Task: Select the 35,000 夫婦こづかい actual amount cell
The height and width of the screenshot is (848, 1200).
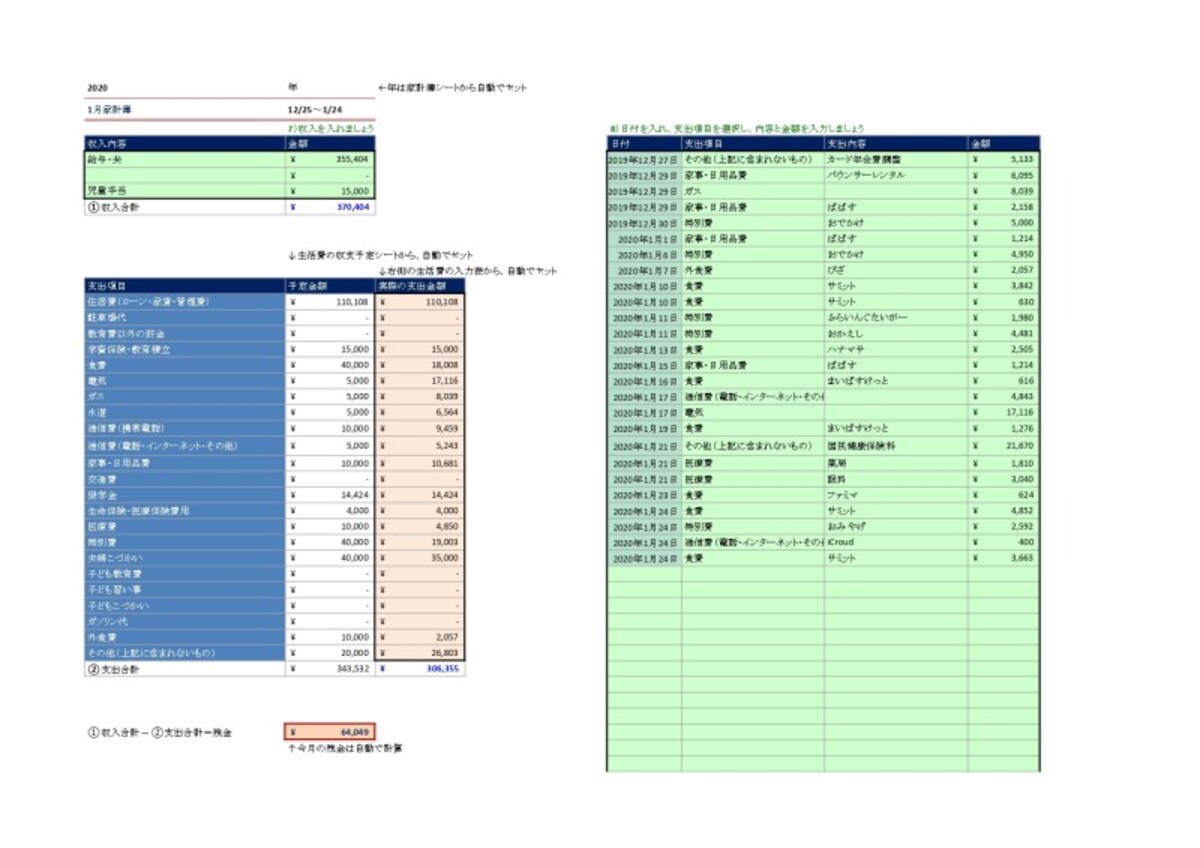Action: click(x=420, y=557)
